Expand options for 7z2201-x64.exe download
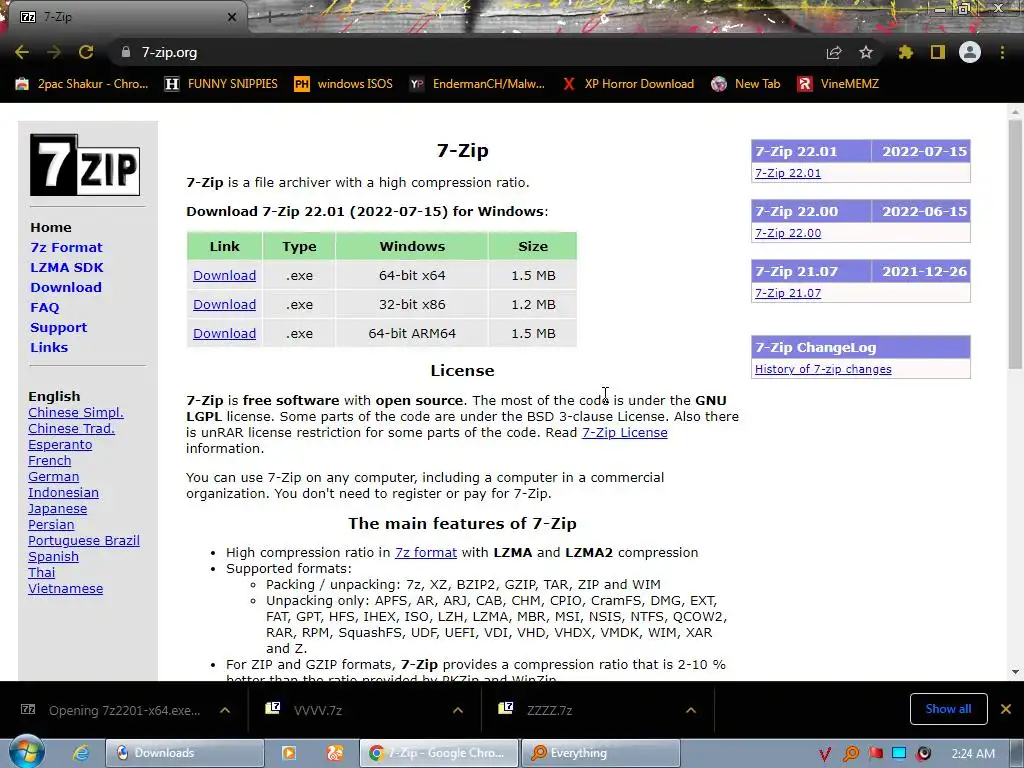Screen dimensions: 1024x768 pyautogui.click(x=225, y=710)
